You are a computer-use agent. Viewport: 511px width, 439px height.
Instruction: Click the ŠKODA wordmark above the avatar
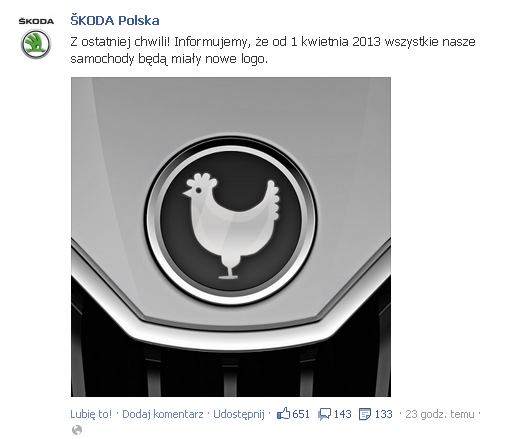pyautogui.click(x=36, y=21)
